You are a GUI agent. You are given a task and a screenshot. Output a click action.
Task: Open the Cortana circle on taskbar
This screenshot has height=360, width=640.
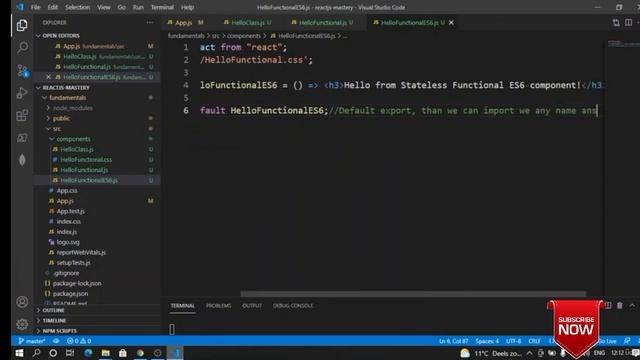point(53,353)
